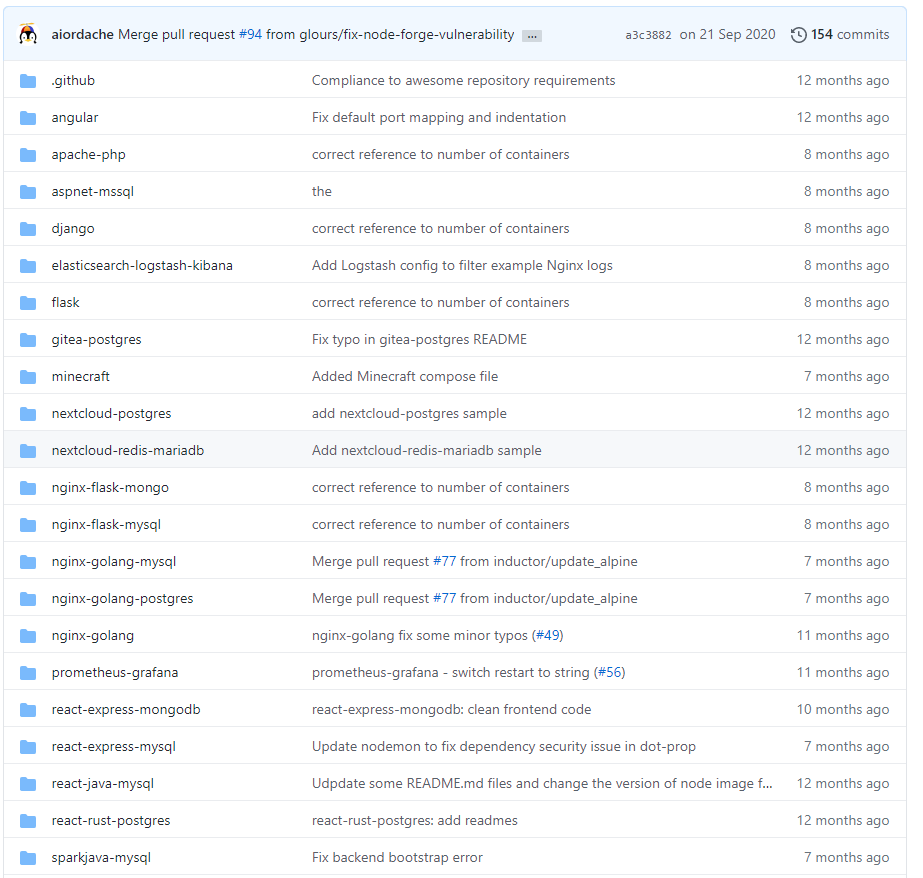Click the nginx-golang-postgres folder icon
The image size is (923, 878).
point(28,598)
